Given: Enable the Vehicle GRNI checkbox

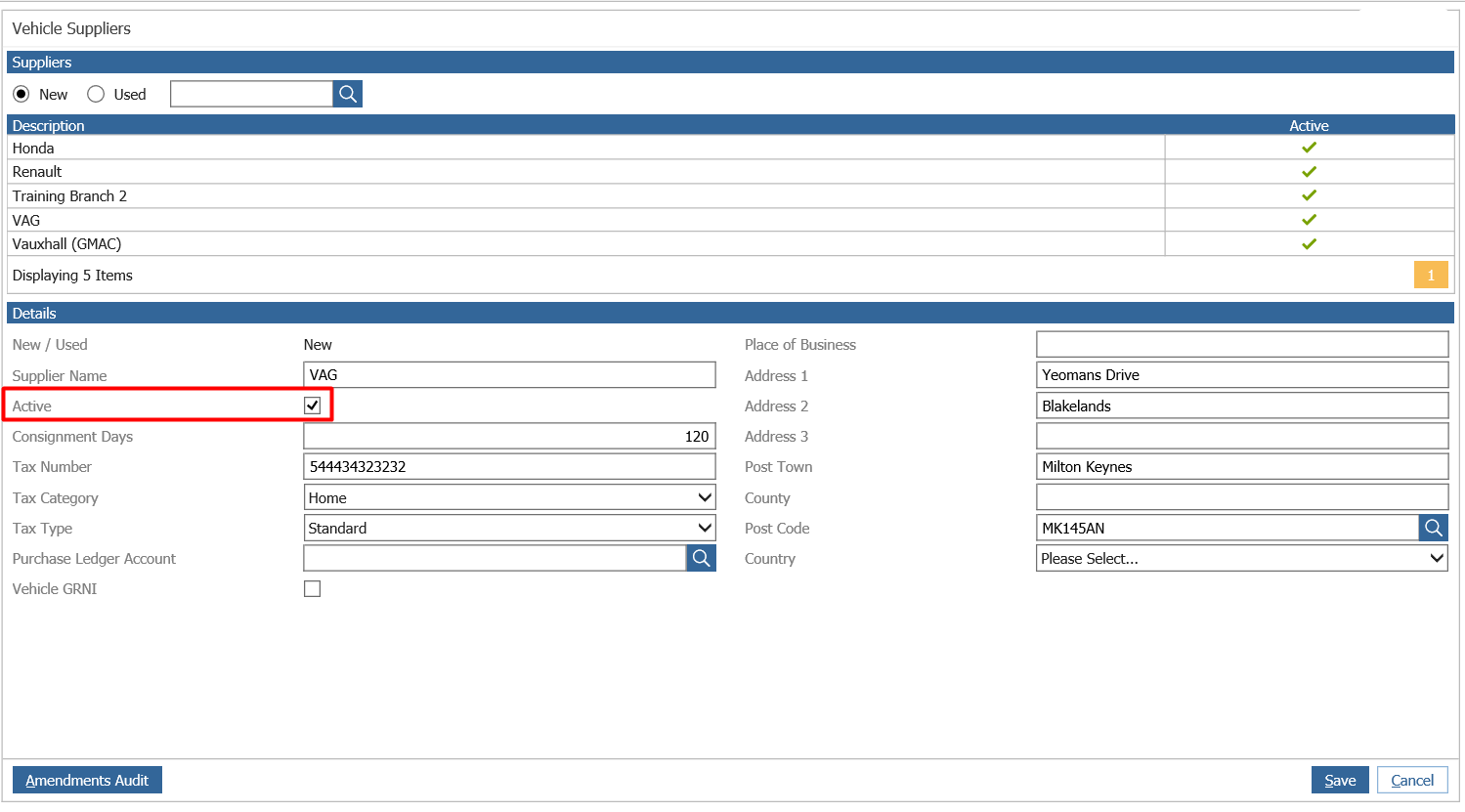Looking at the screenshot, I should pyautogui.click(x=313, y=588).
